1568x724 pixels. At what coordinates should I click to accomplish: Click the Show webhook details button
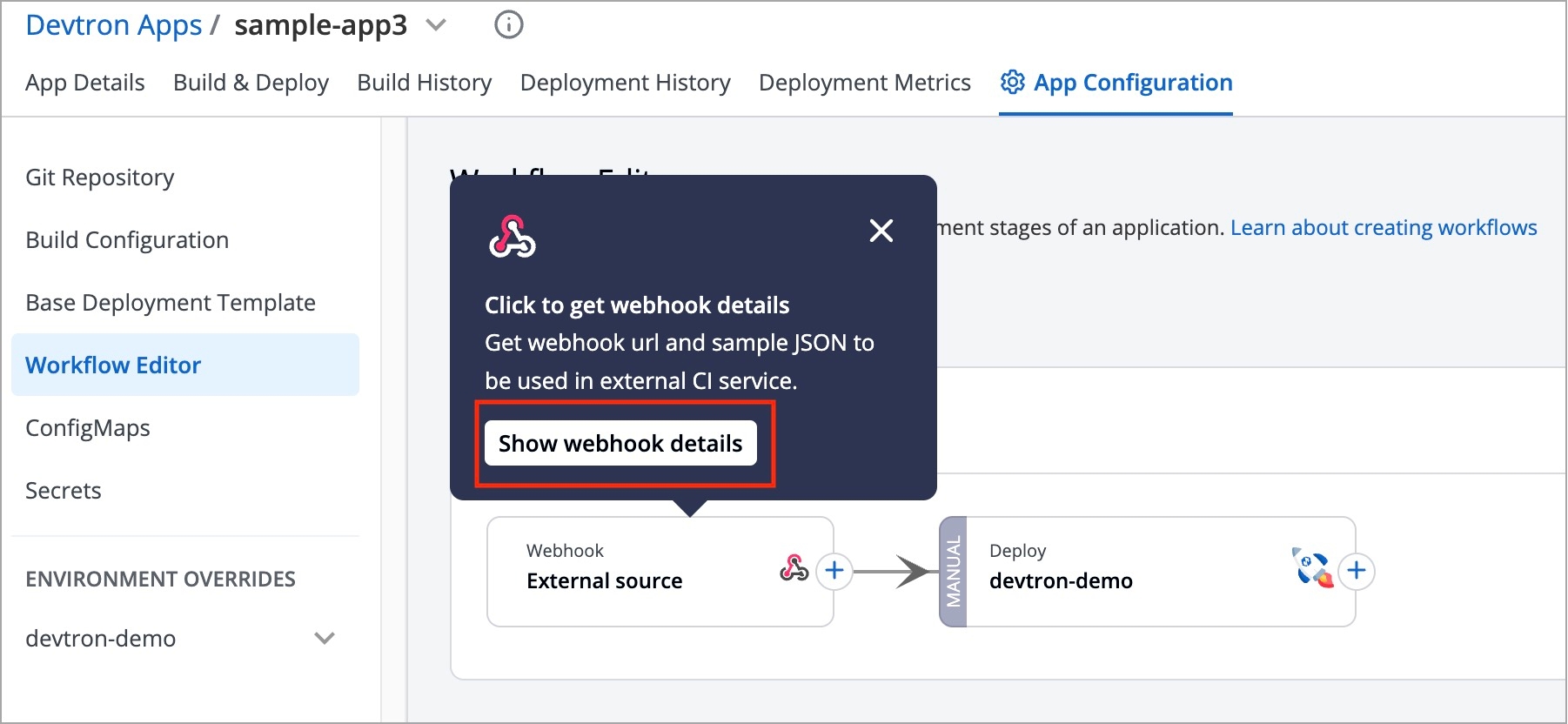620,444
